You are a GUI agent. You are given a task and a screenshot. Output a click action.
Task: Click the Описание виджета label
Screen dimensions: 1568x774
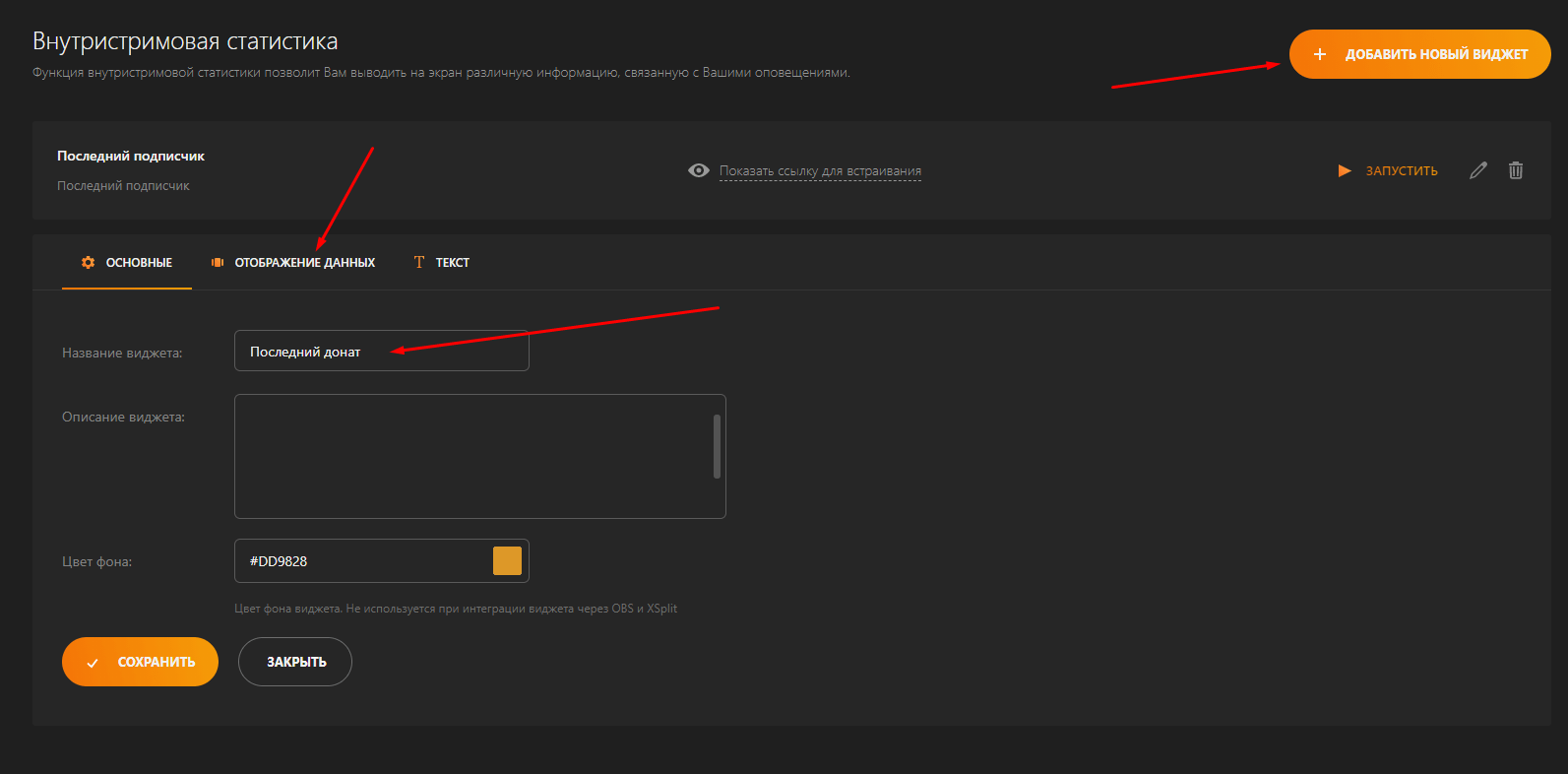pyautogui.click(x=123, y=418)
